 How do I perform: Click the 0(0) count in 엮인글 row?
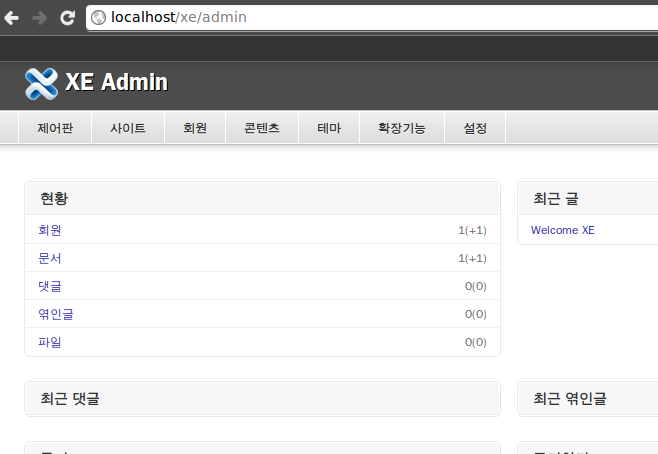pos(475,315)
